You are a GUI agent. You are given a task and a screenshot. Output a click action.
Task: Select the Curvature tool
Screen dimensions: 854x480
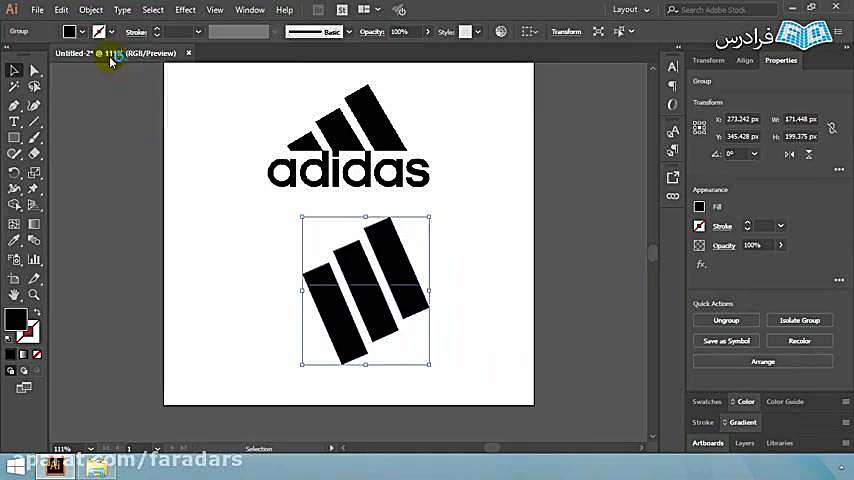[x=34, y=105]
